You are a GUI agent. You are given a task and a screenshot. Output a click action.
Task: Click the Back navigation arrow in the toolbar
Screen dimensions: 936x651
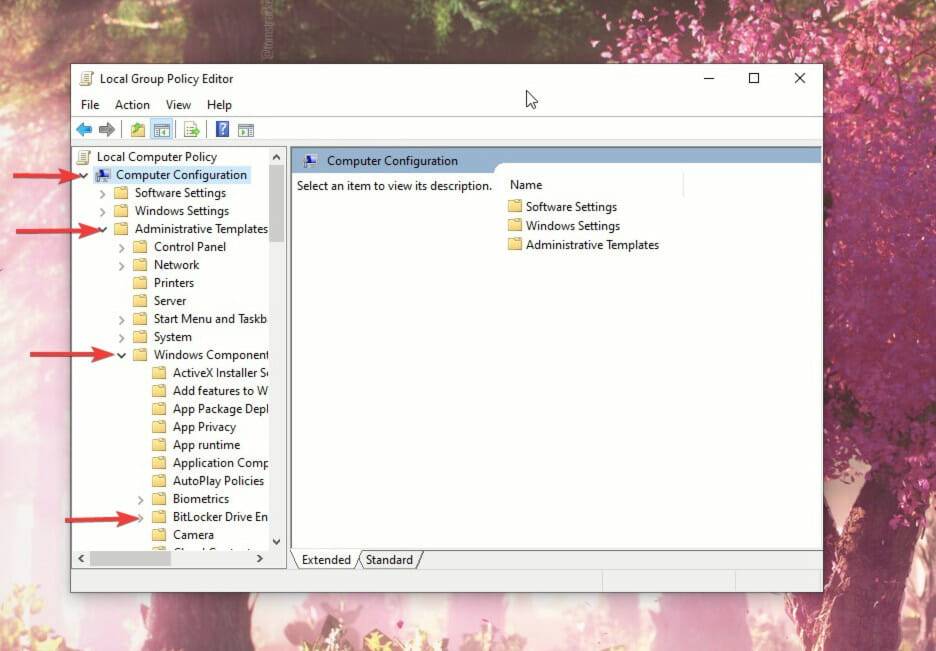click(84, 128)
